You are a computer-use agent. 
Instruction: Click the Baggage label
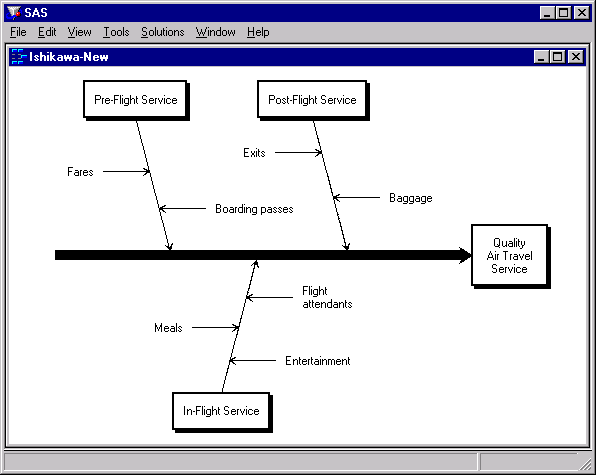coord(411,198)
